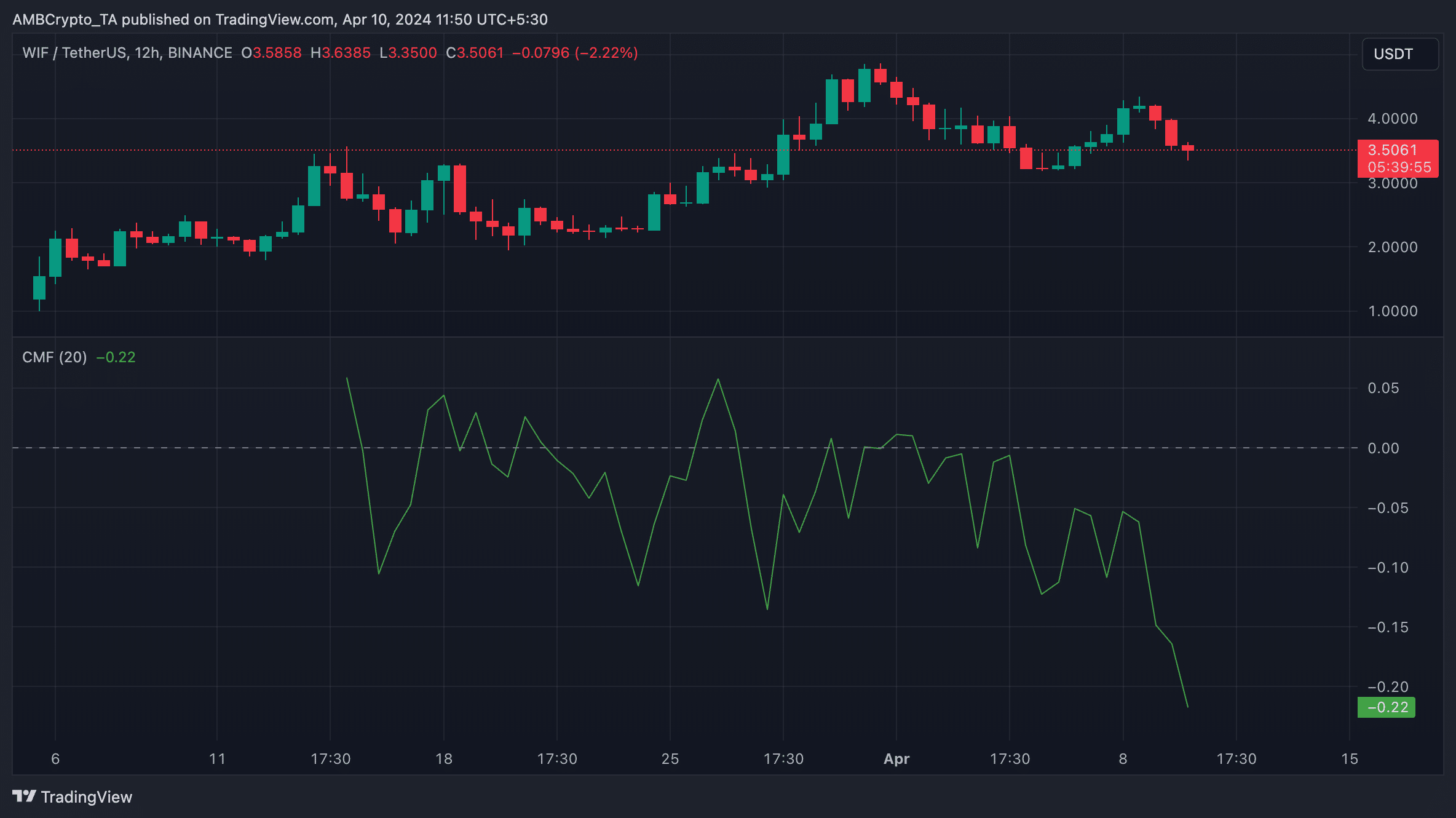Click the 0.00 CMF axis label
Screen dimensions: 1456x818
click(1383, 448)
